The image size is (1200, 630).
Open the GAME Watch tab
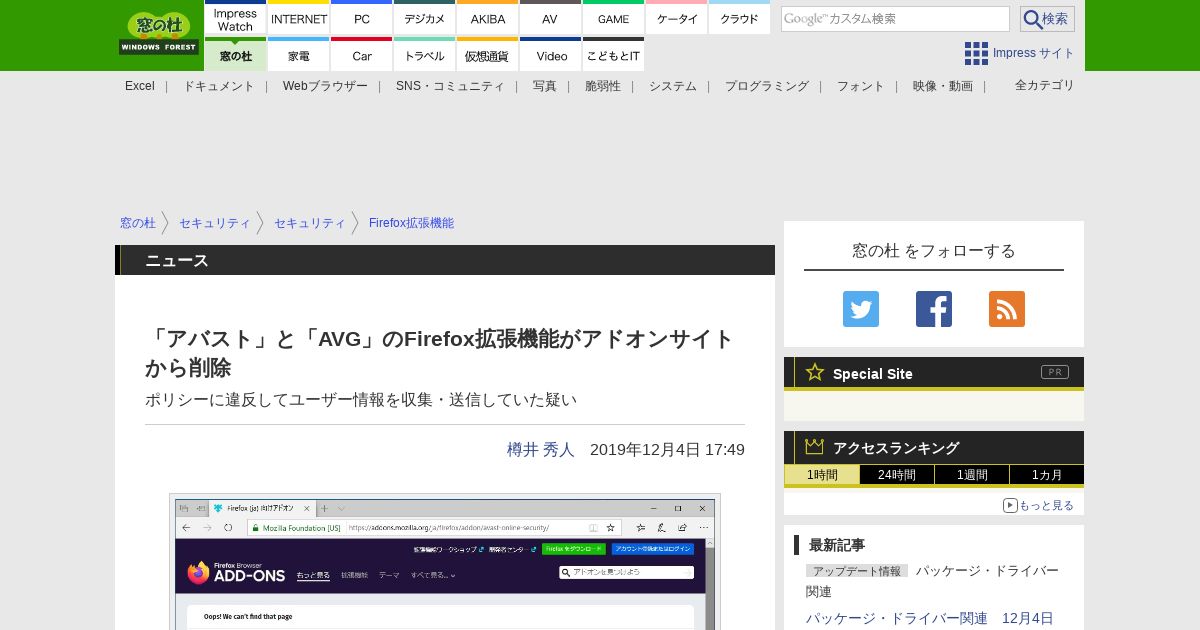(613, 19)
